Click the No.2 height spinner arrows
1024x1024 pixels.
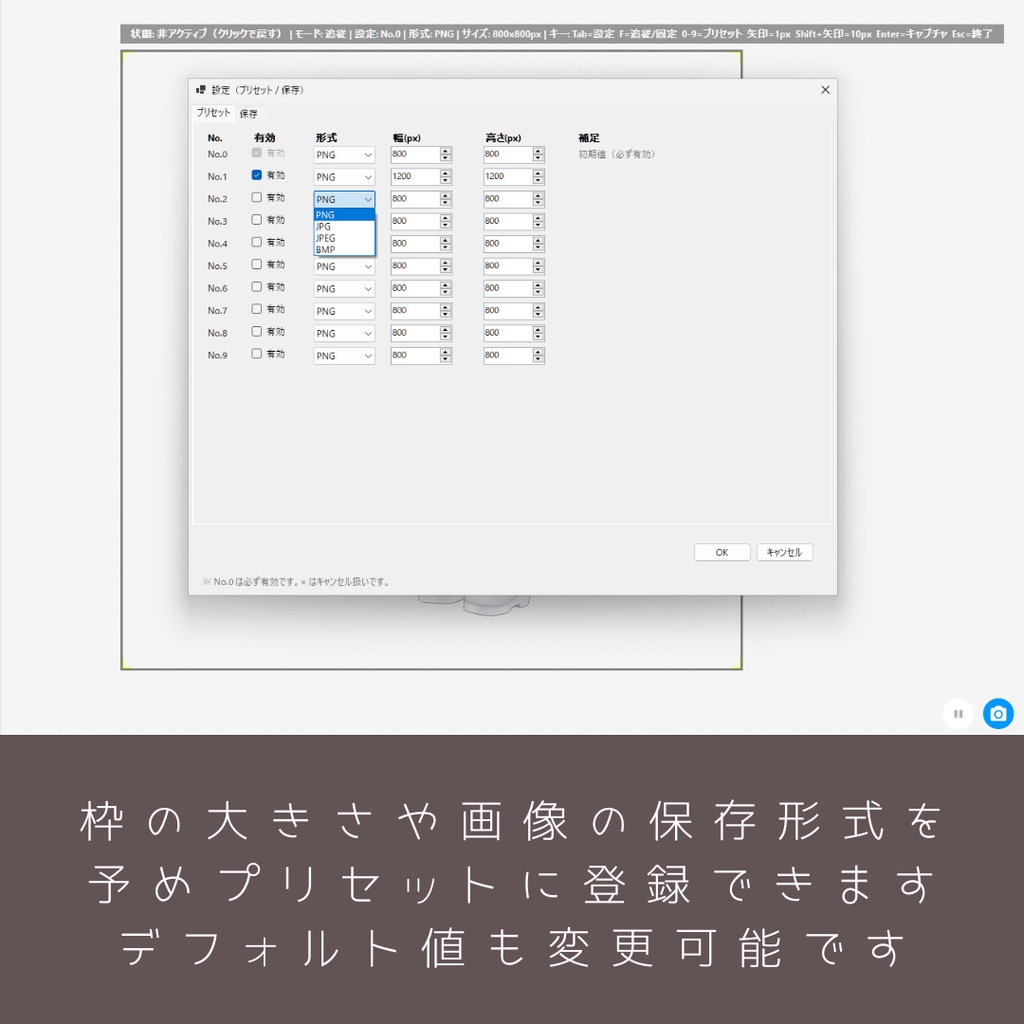tap(538, 199)
